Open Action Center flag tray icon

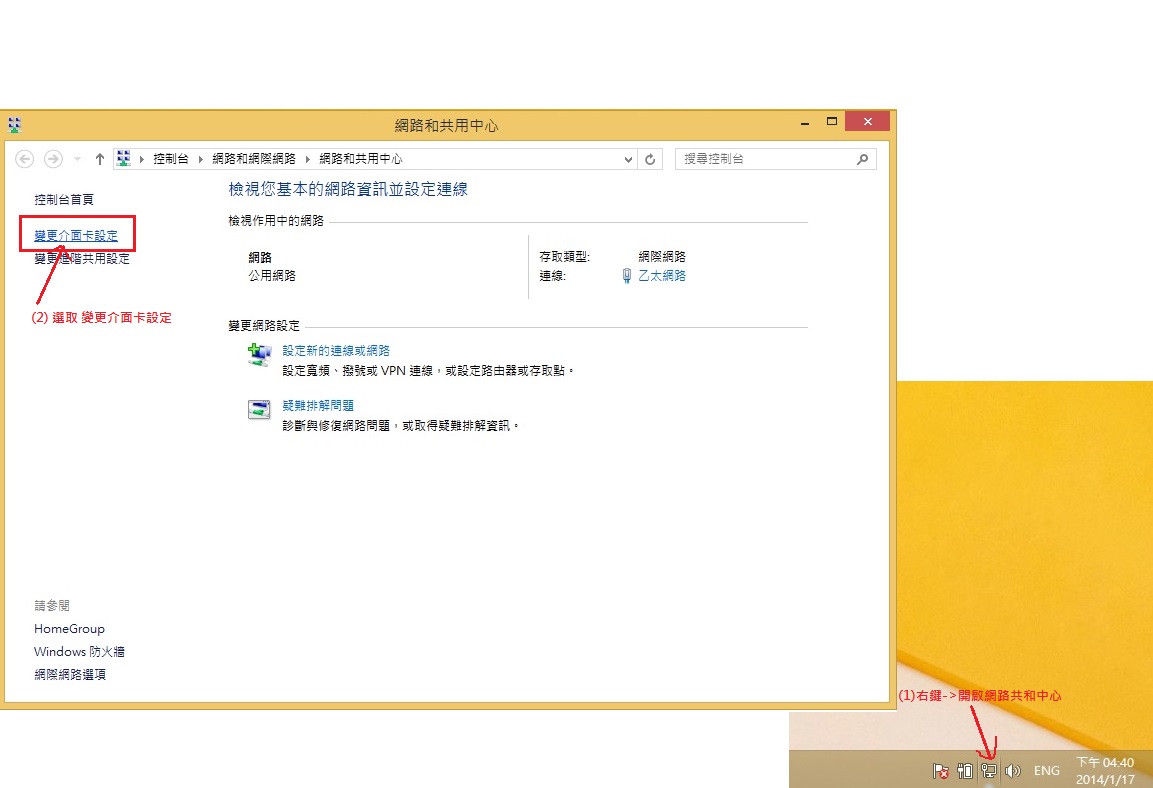click(940, 770)
